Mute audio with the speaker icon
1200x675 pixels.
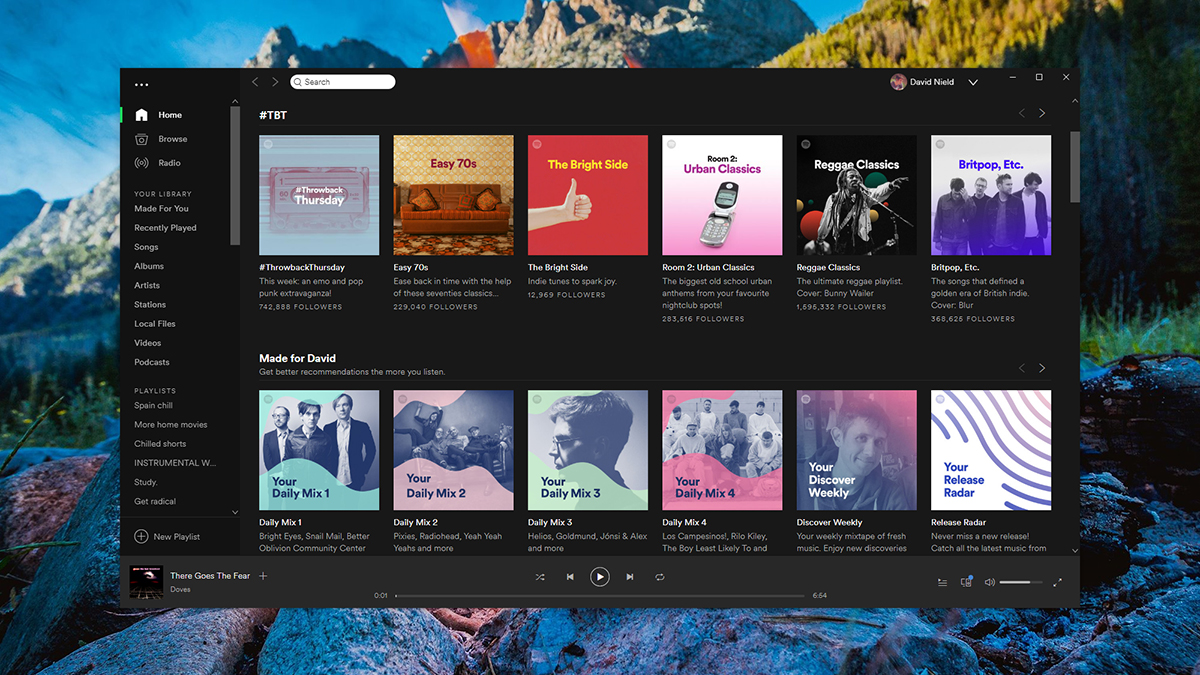point(989,582)
